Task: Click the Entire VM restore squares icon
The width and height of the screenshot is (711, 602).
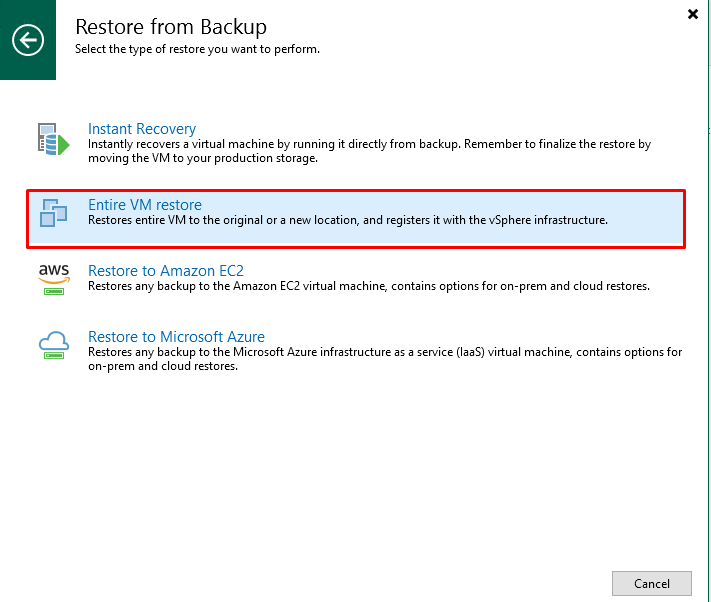Action: point(54,212)
